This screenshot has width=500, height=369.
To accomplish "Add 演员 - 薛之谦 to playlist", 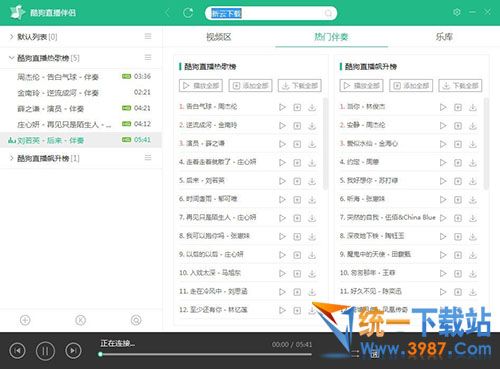I will [297, 144].
